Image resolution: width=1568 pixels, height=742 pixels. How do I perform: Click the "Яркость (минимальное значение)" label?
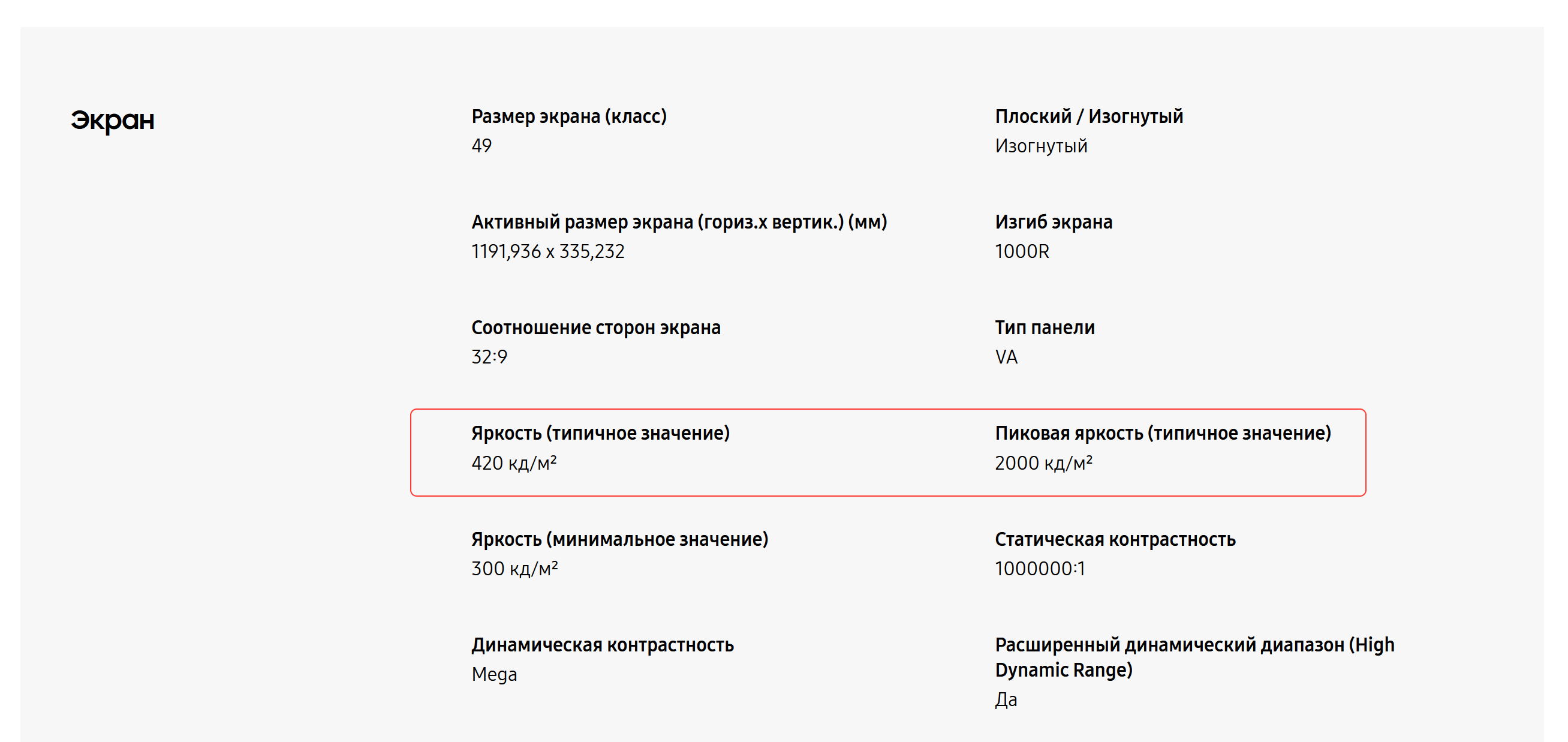619,539
